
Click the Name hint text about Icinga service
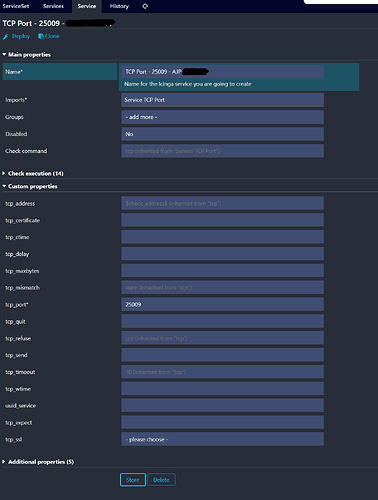click(x=188, y=84)
